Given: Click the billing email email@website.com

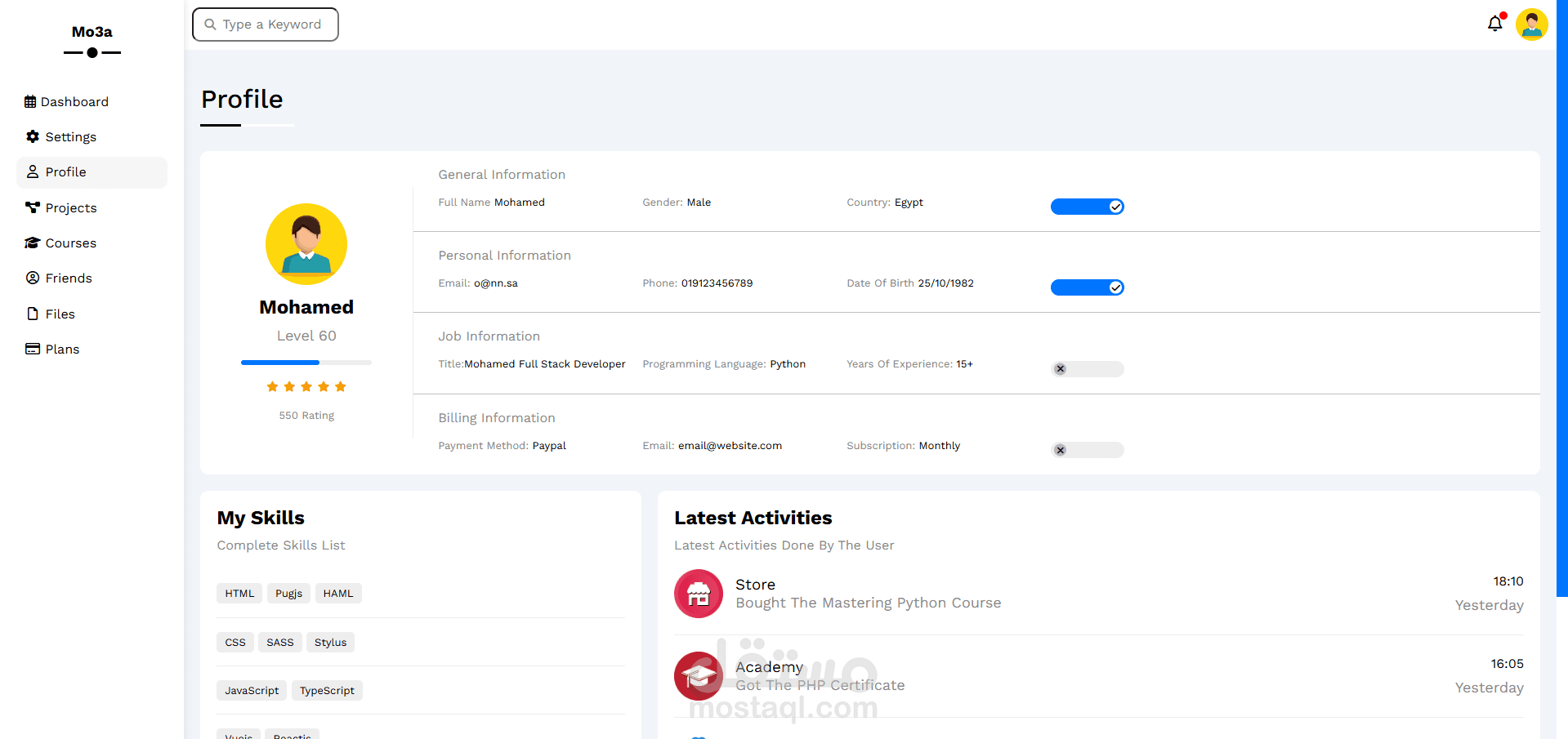Looking at the screenshot, I should (730, 446).
